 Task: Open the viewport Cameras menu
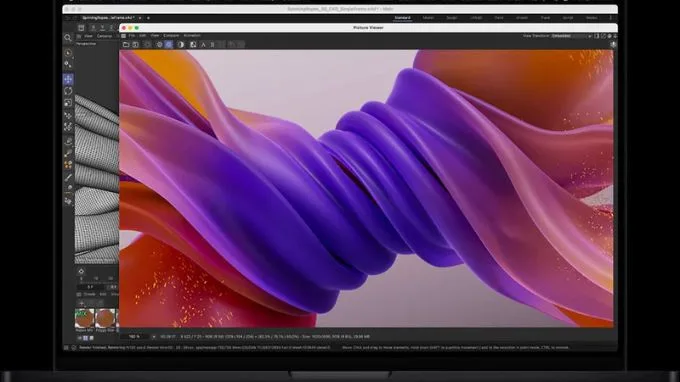point(105,36)
